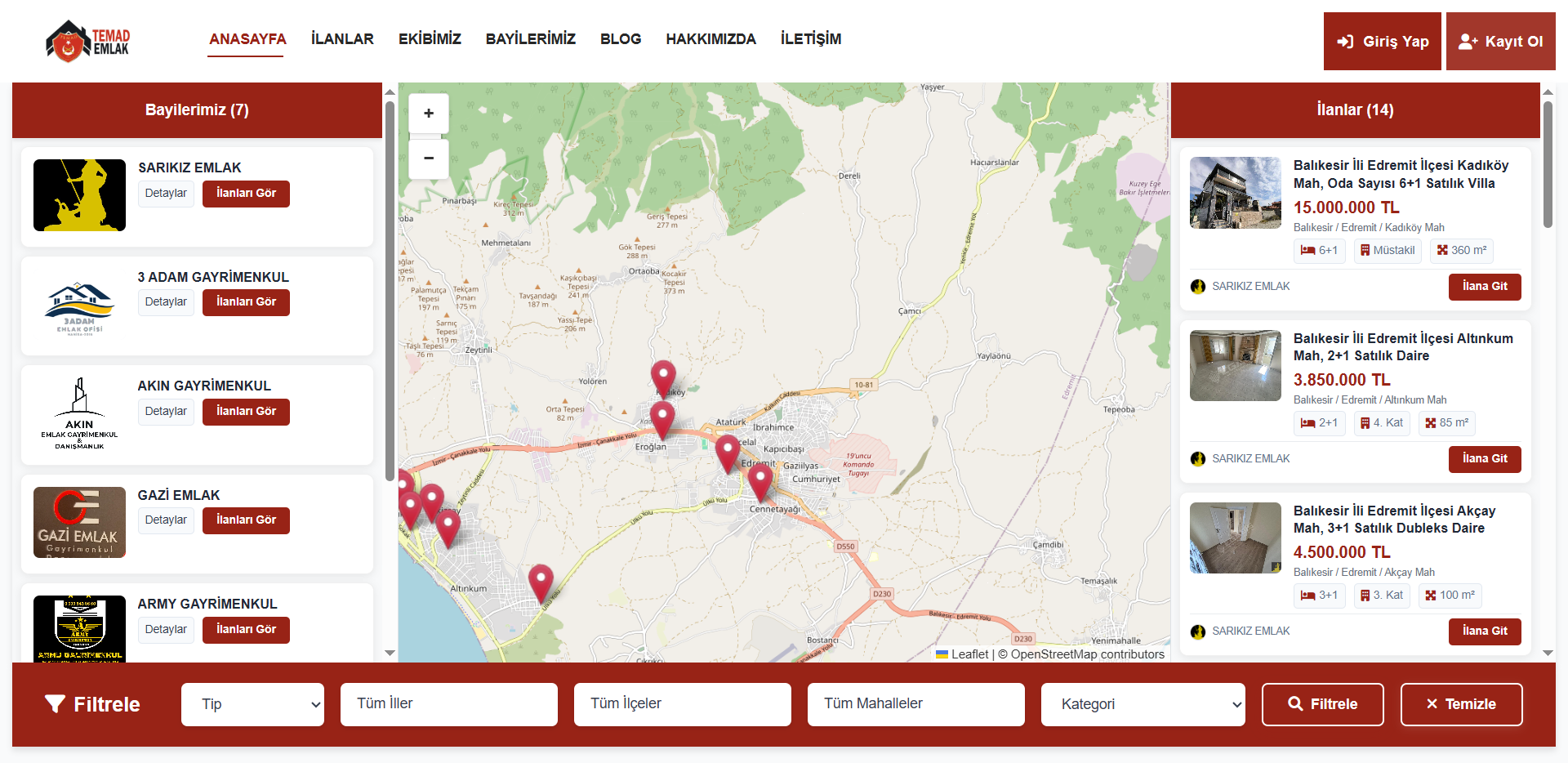Zoom out on the map

(x=428, y=158)
